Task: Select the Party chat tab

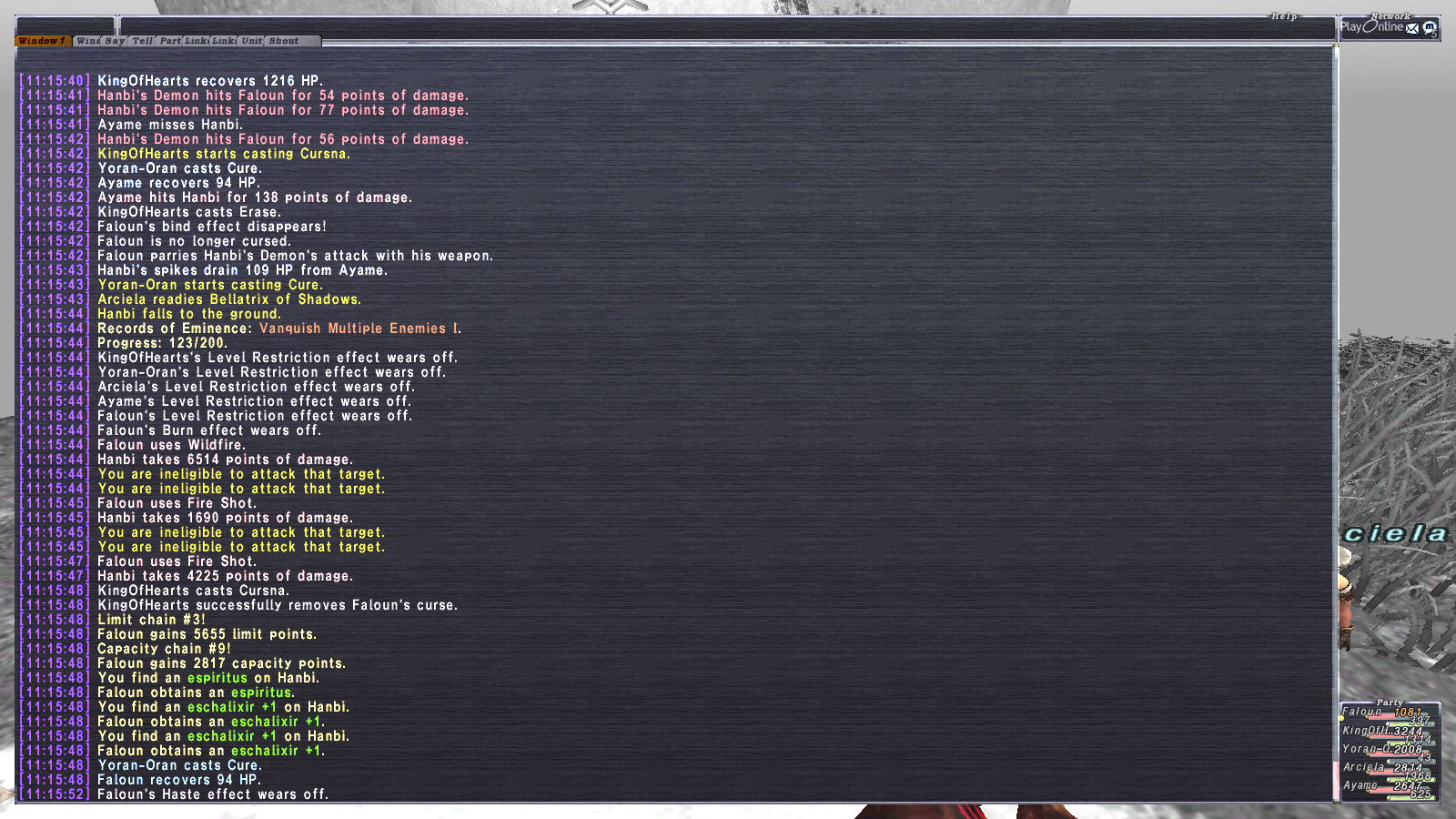Action: (169, 41)
